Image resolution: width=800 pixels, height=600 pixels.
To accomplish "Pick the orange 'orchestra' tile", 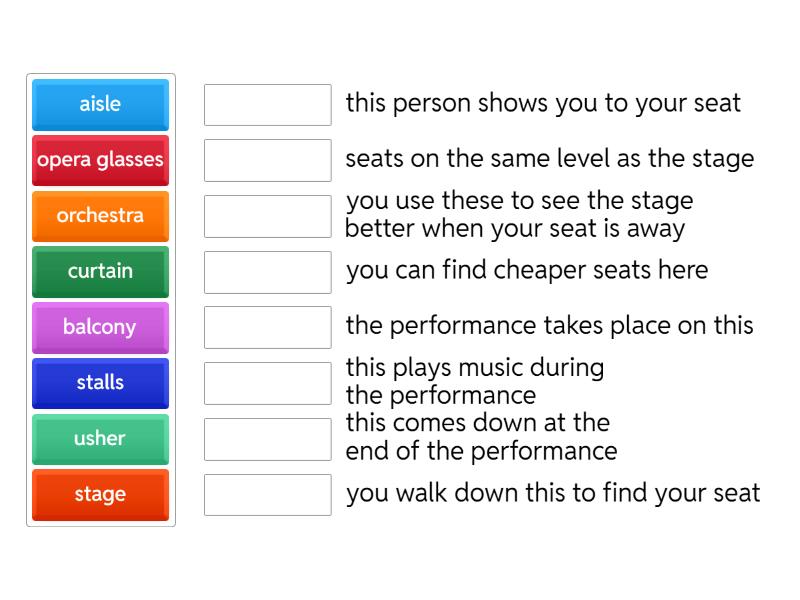I will point(100,216).
